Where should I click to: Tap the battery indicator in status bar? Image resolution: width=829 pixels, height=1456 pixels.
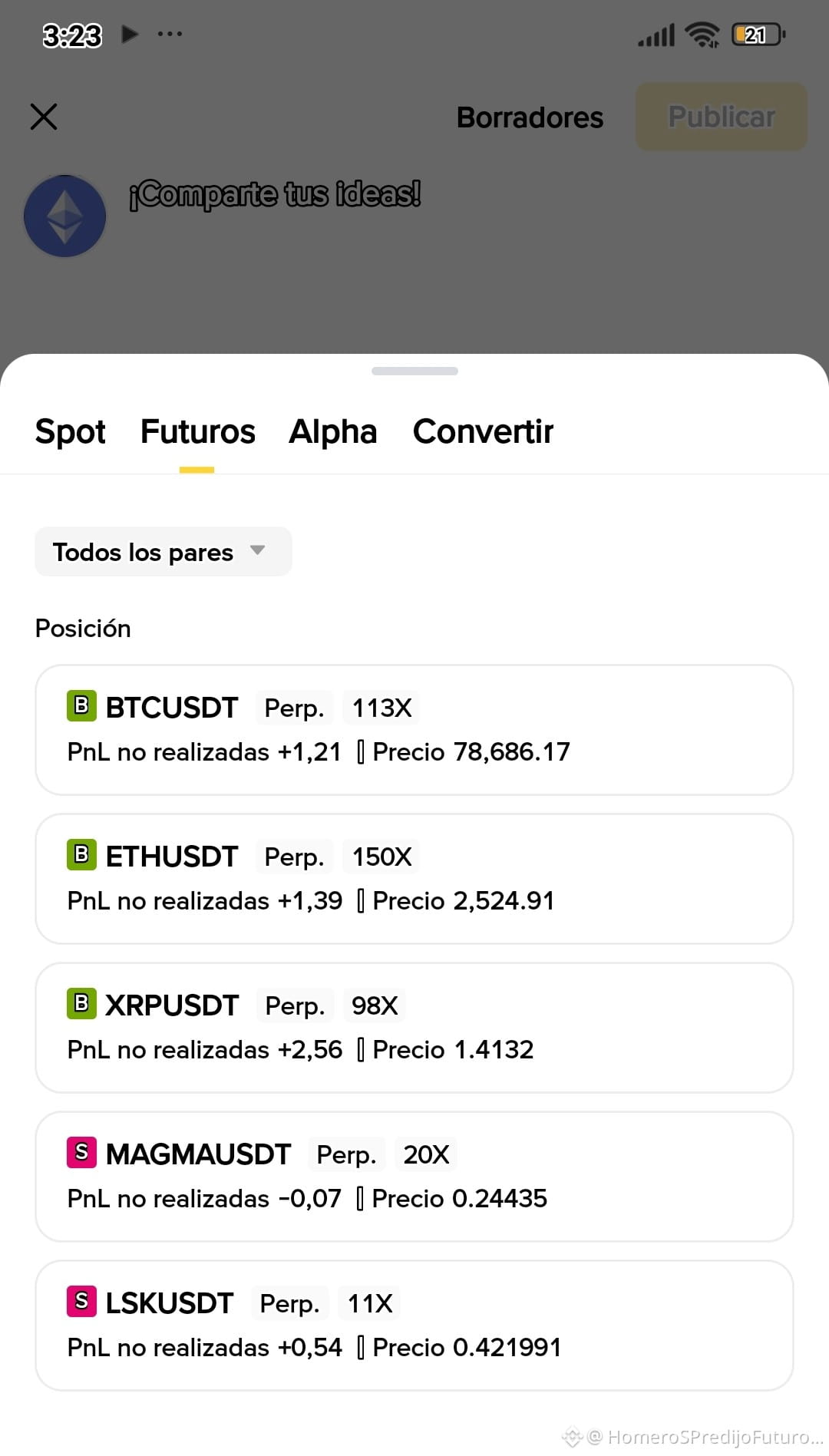[x=758, y=35]
